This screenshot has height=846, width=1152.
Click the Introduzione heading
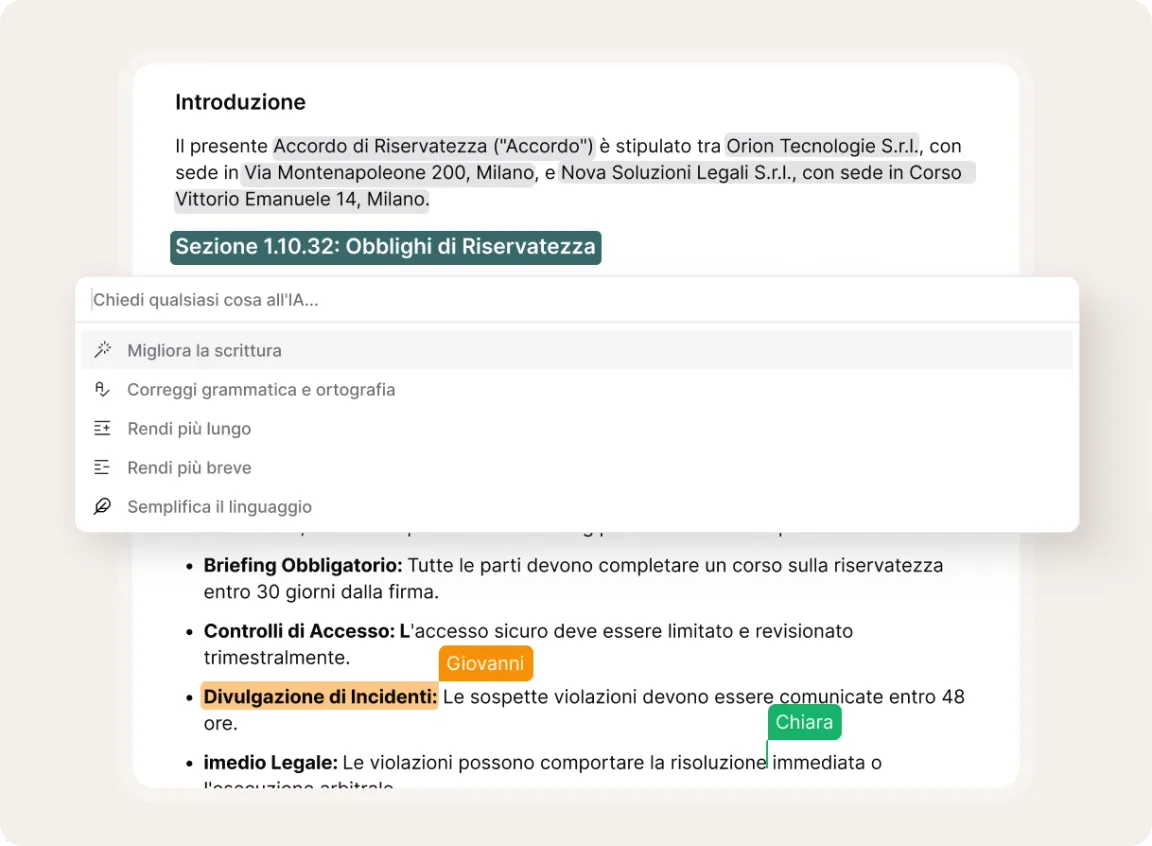pyautogui.click(x=240, y=102)
